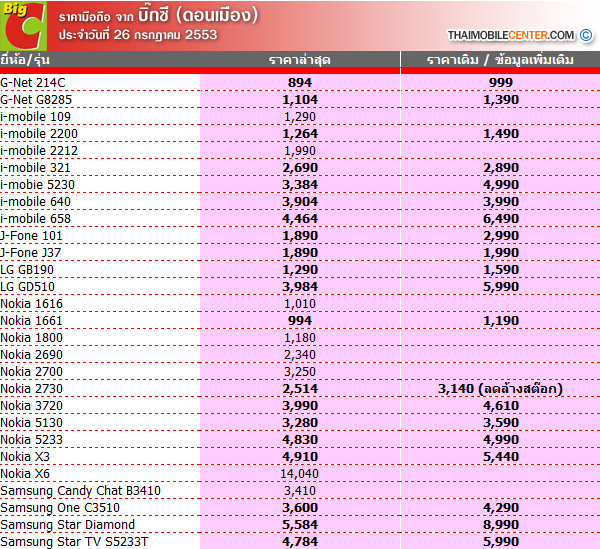The height and width of the screenshot is (549, 600).
Task: Select the LG GD510 row name
Action: 27,287
